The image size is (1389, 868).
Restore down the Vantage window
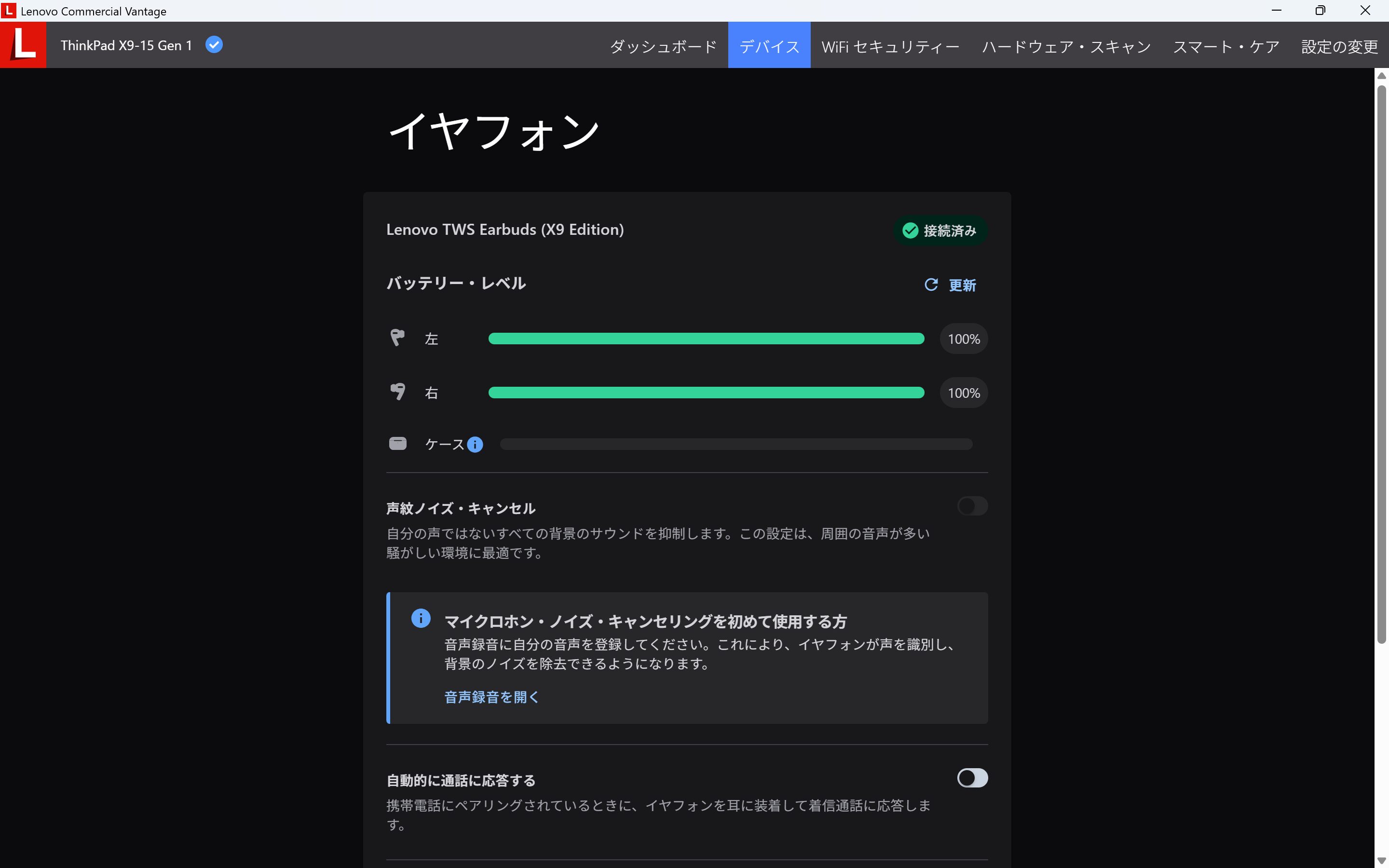pos(1320,10)
